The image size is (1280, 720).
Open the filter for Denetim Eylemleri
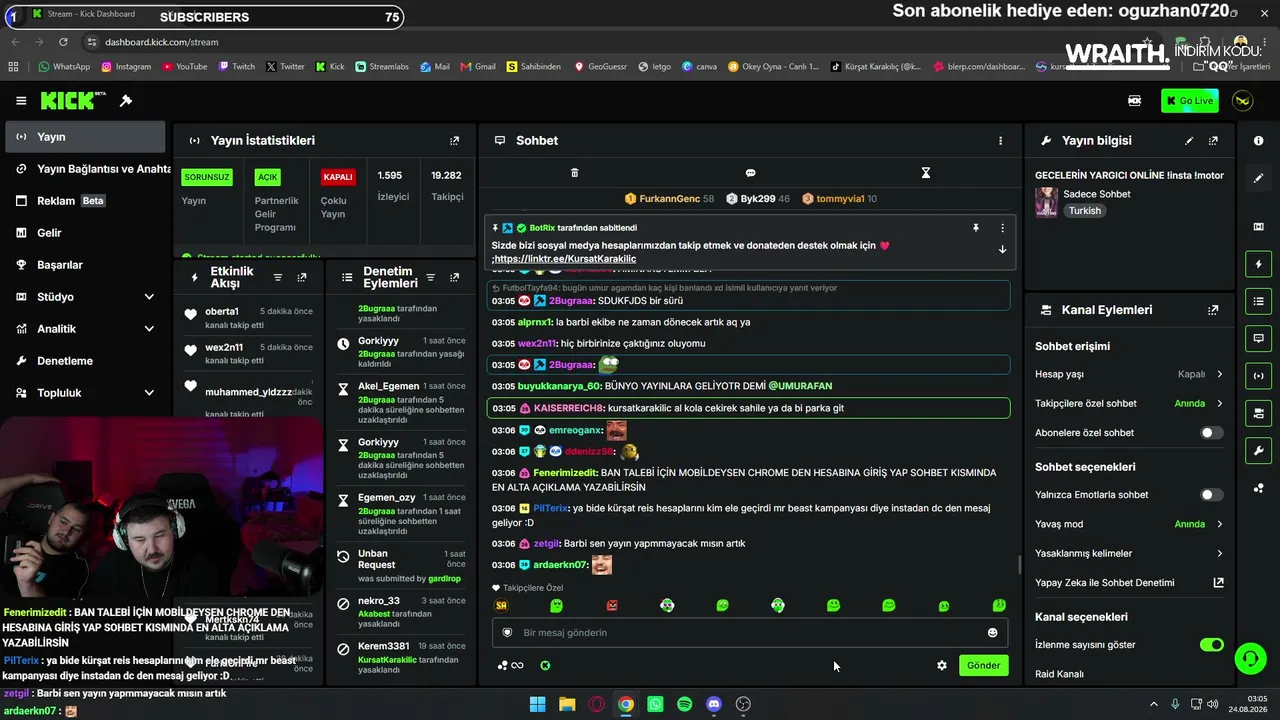[x=430, y=277]
